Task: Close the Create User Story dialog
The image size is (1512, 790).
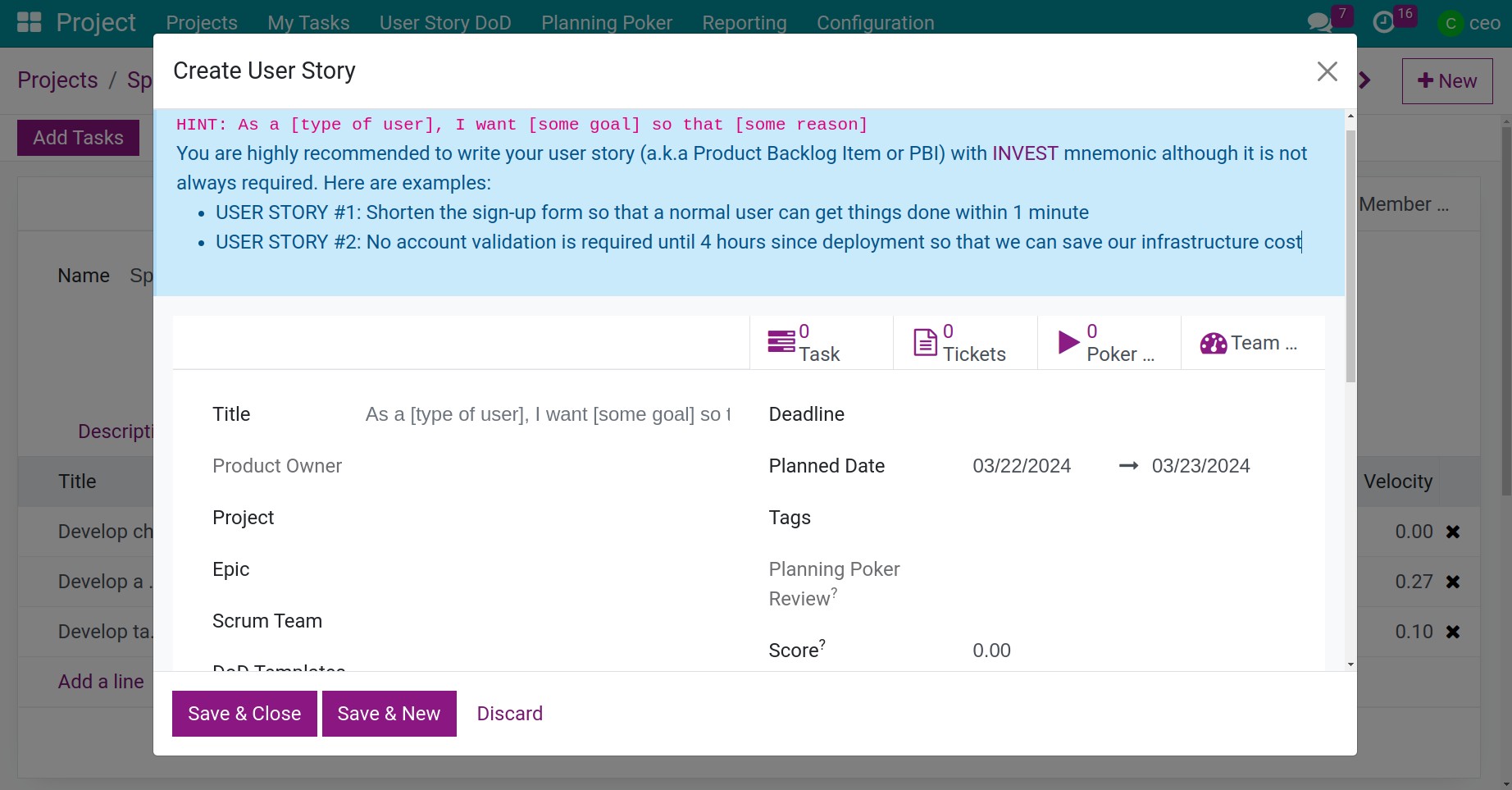Action: (x=1328, y=71)
